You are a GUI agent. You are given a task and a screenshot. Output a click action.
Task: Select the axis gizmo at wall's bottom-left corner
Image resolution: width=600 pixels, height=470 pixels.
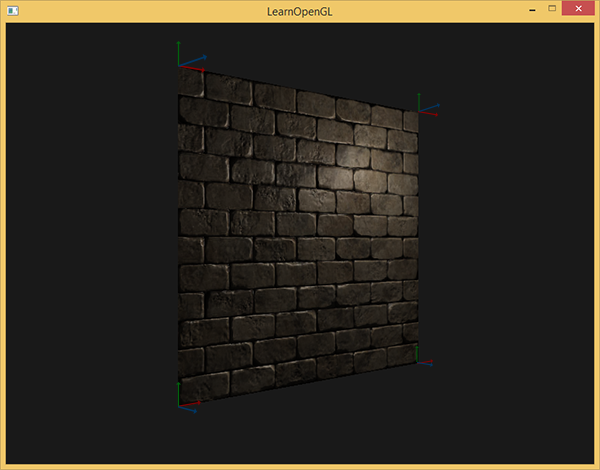point(186,400)
